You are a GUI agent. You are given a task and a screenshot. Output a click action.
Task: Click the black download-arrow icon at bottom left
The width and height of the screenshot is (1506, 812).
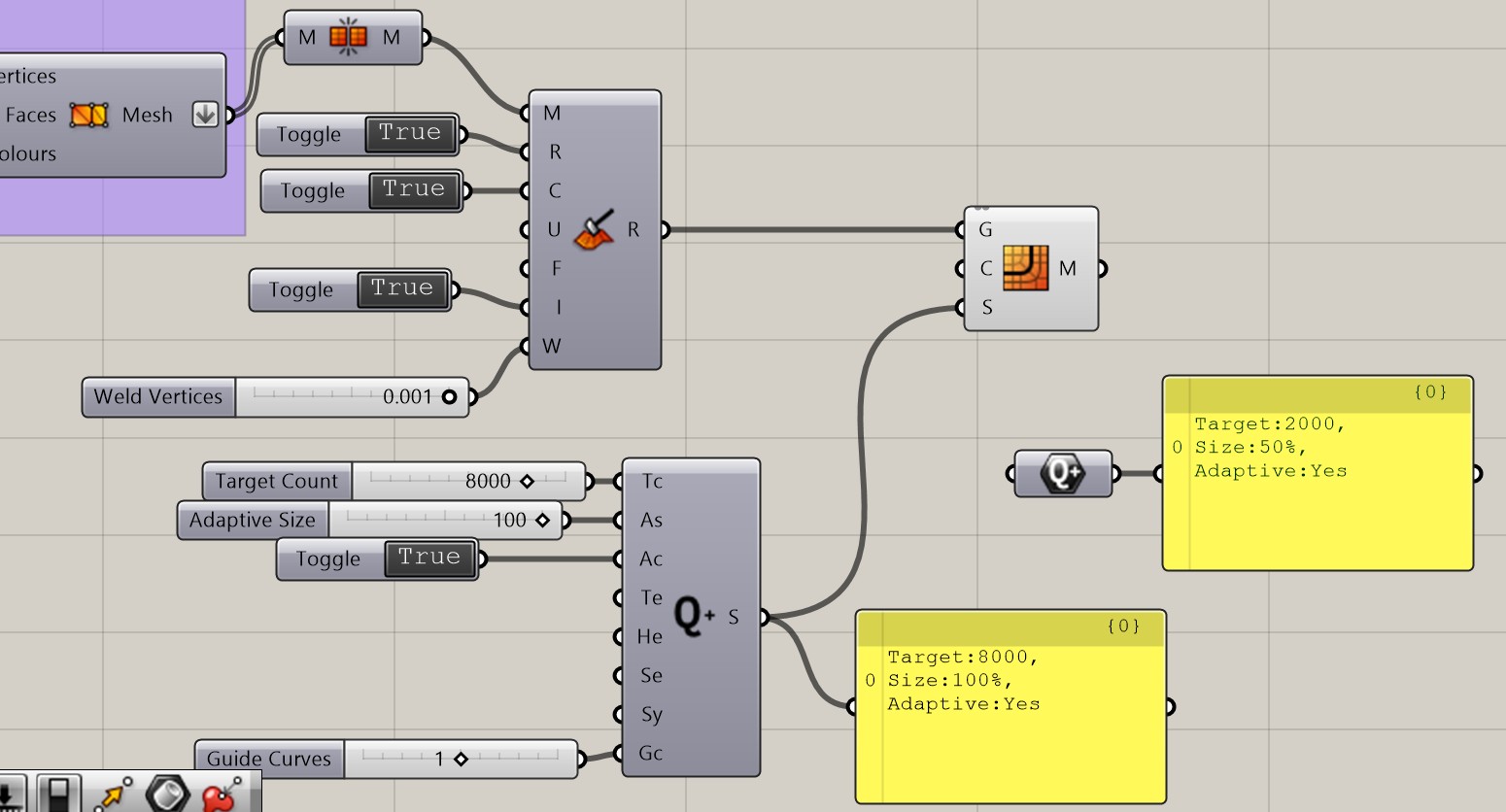tap(11, 795)
